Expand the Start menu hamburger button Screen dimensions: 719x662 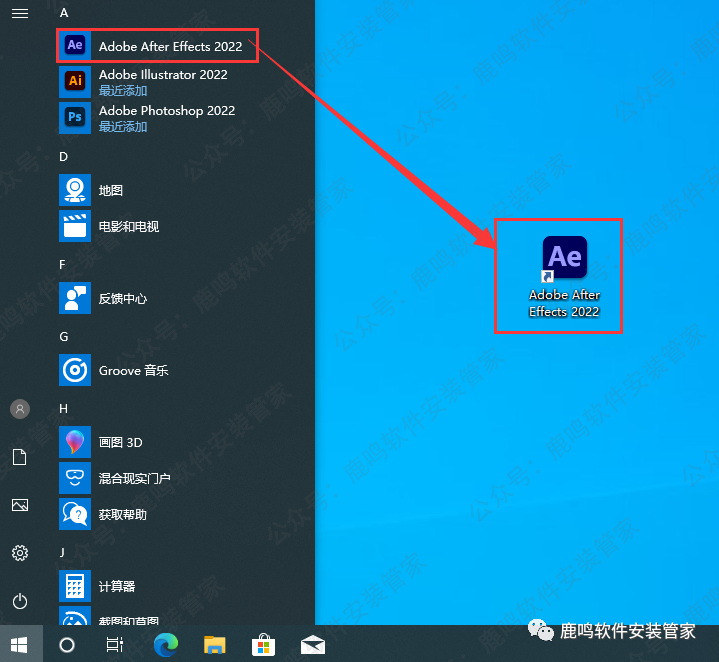pyautogui.click(x=20, y=14)
